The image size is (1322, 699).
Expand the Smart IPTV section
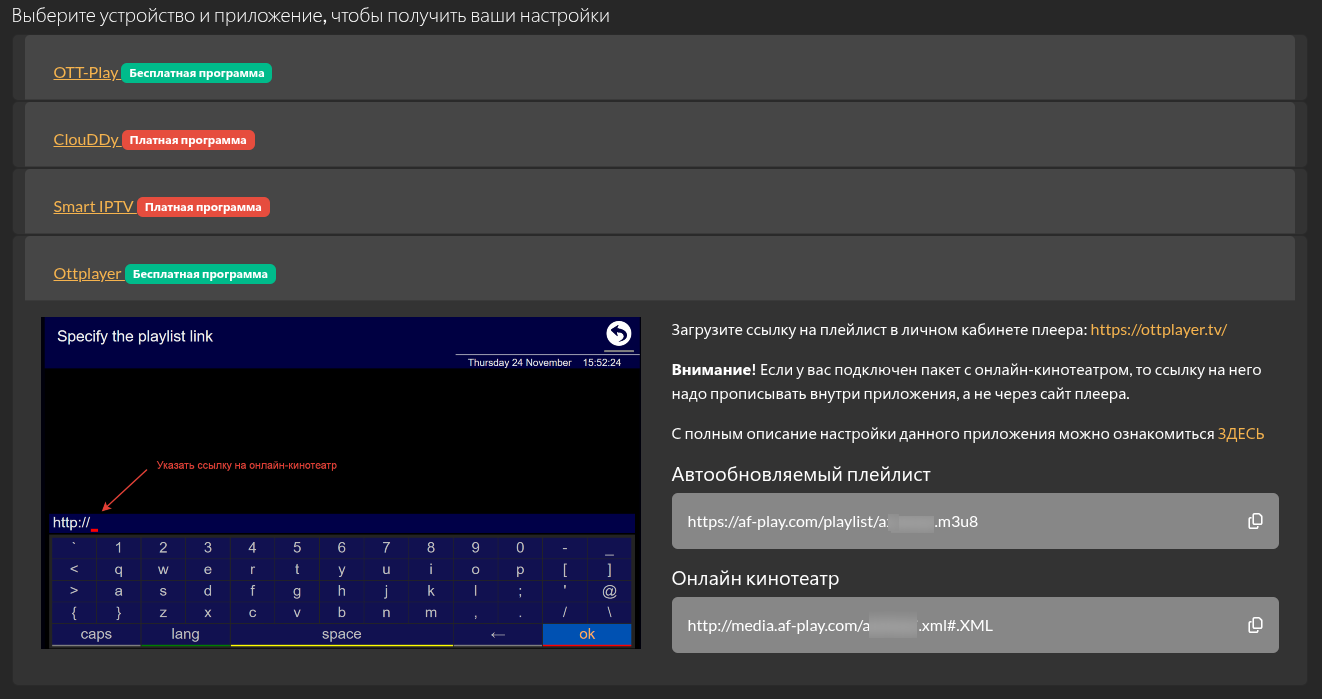(93, 207)
